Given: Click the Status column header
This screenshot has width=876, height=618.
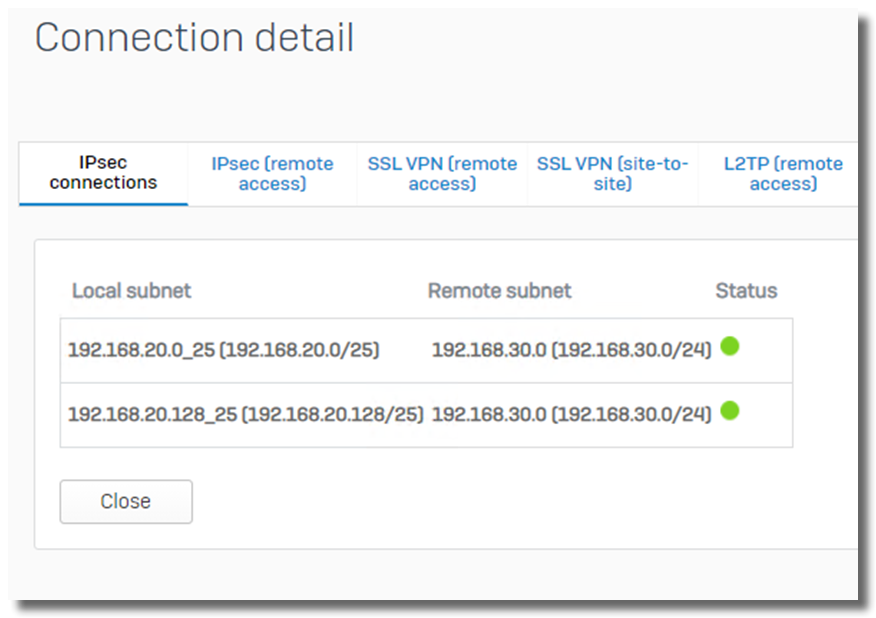Looking at the screenshot, I should click(746, 291).
